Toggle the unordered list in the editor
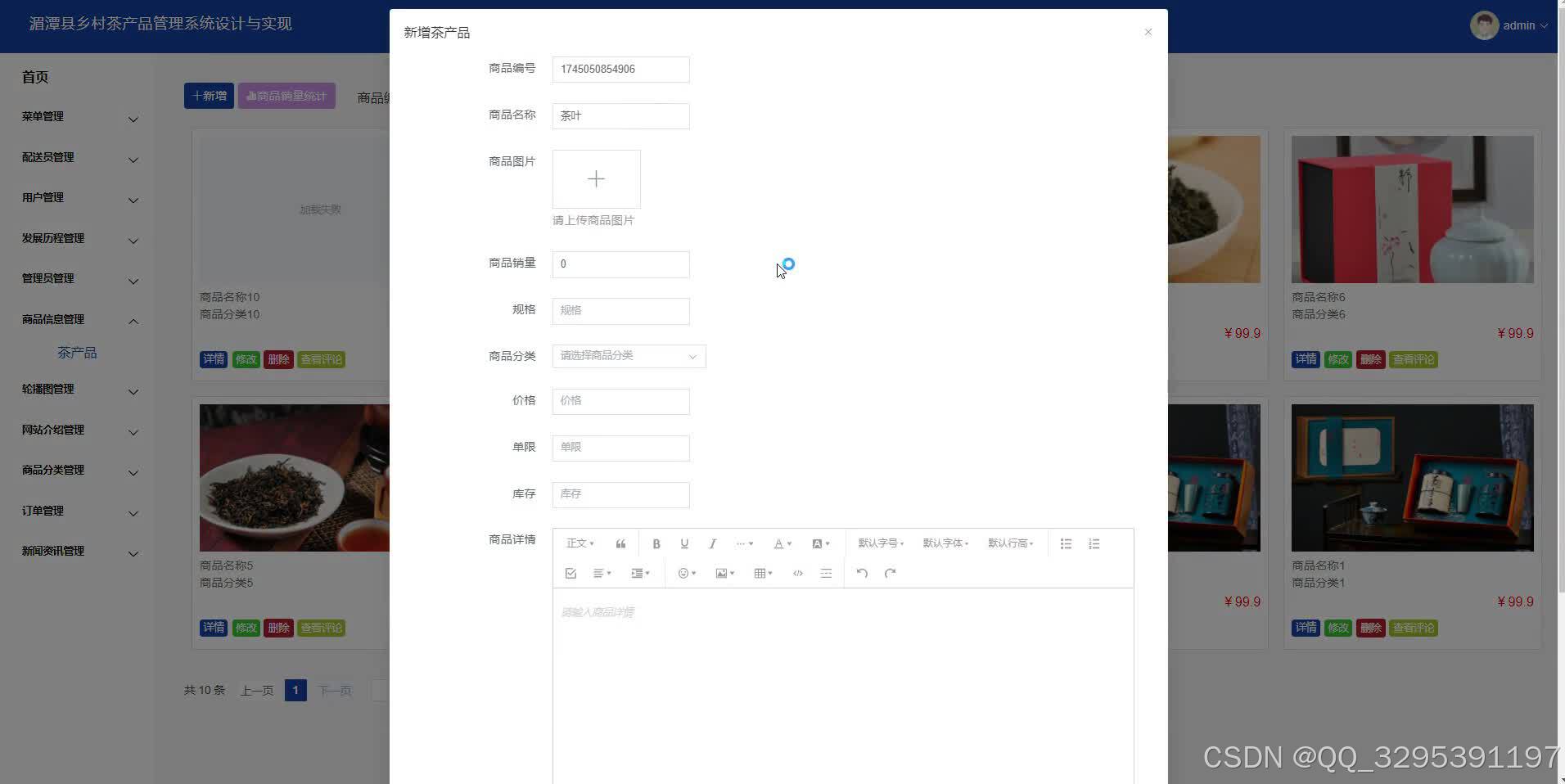The image size is (1565, 784). click(1065, 543)
